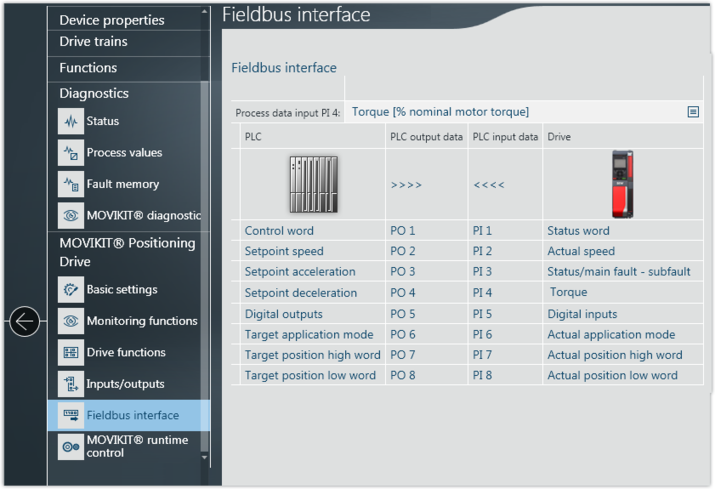Open Monitoring functions eye icon

pos(70,321)
